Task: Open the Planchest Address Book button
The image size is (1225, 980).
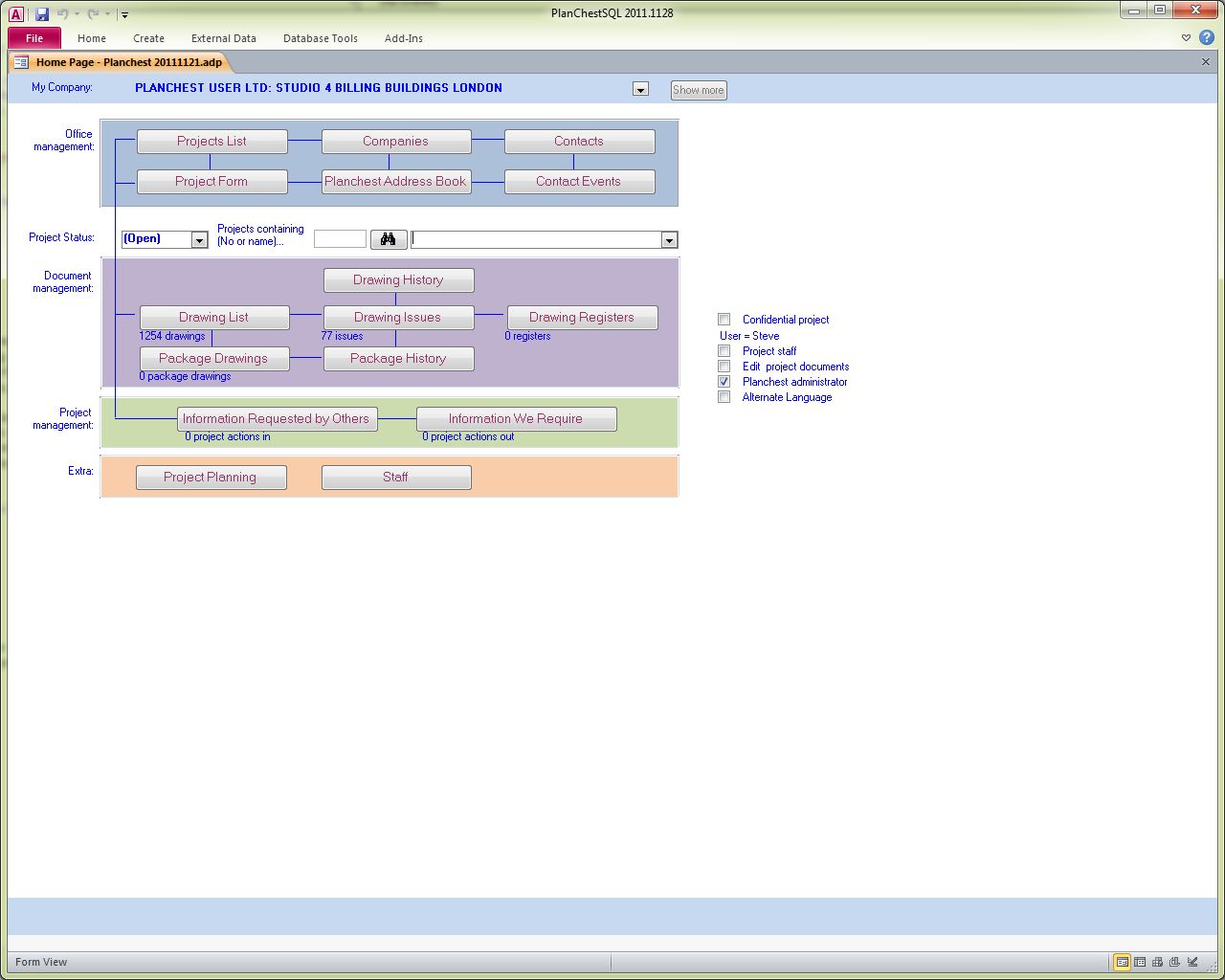Action: click(x=396, y=182)
